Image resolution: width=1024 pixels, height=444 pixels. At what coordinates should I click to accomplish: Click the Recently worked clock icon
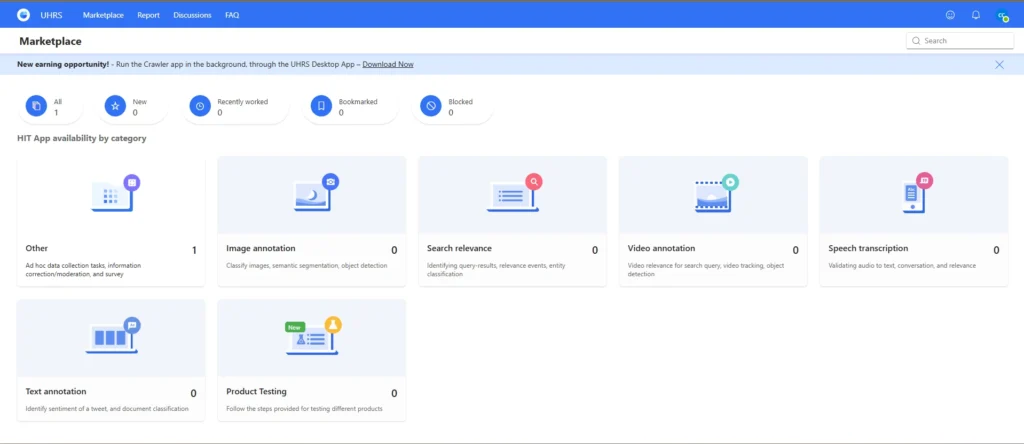200,106
